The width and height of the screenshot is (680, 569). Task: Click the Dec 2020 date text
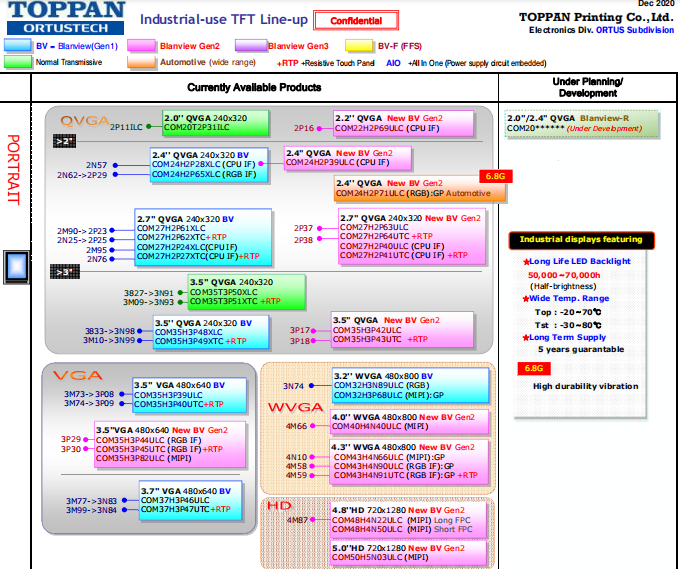656,3
